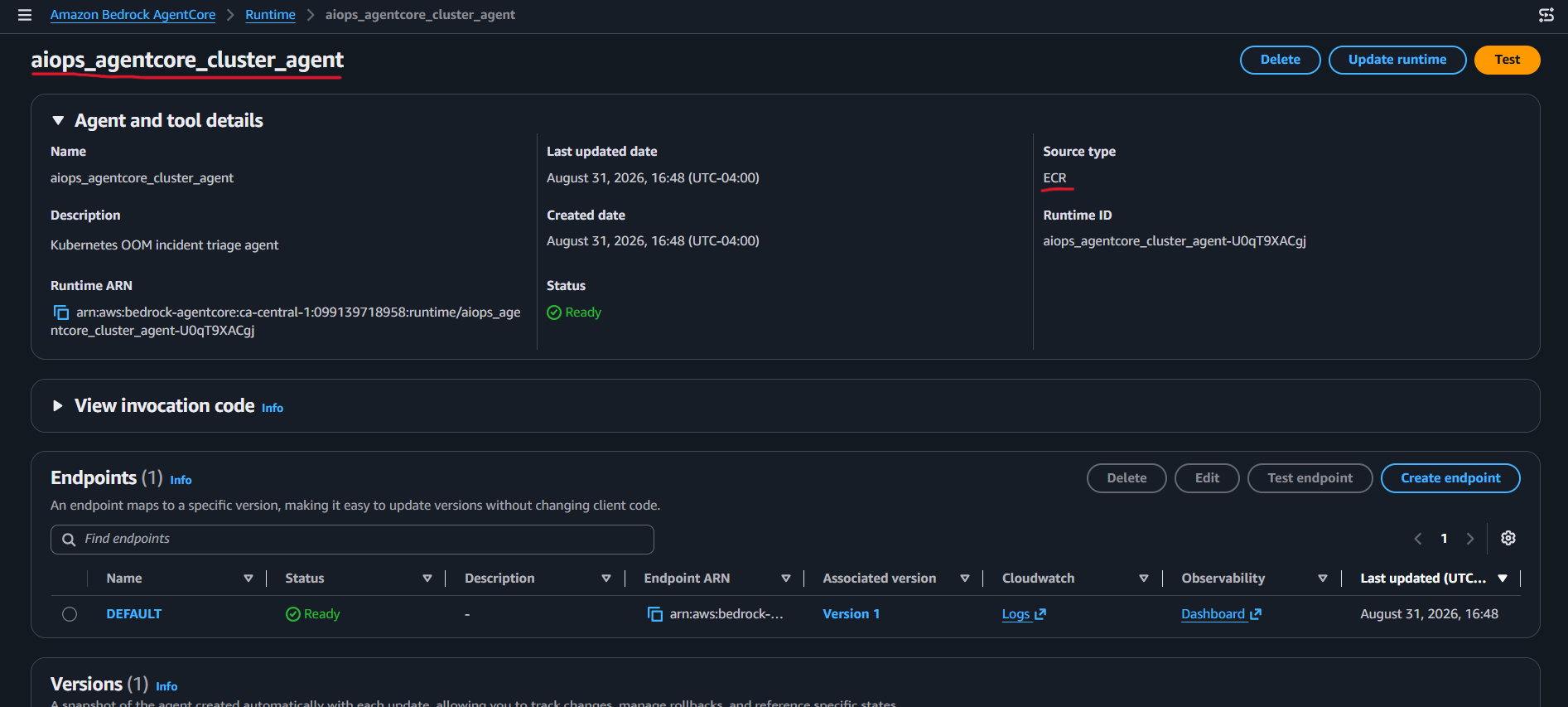This screenshot has width=1568, height=707.
Task: Click the Test endpoint button
Action: 1310,478
